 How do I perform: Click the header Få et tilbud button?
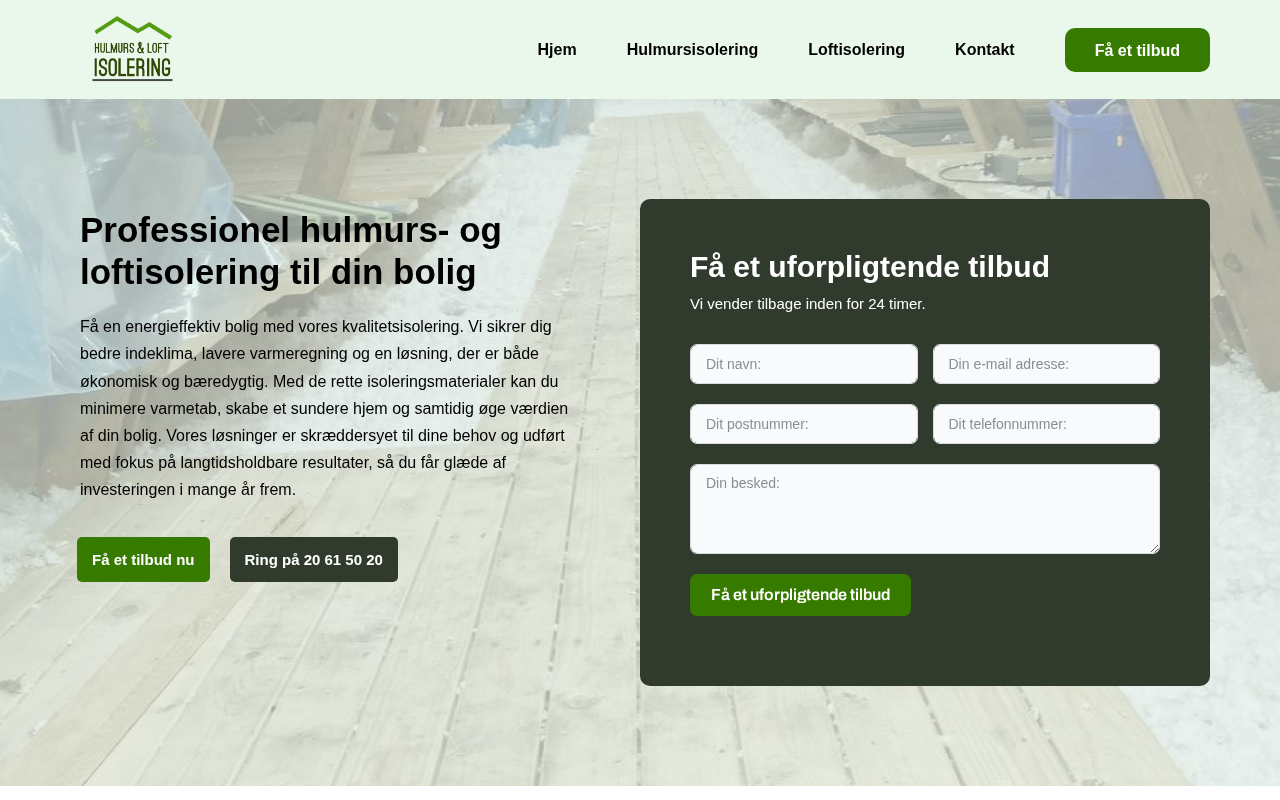tap(1137, 50)
